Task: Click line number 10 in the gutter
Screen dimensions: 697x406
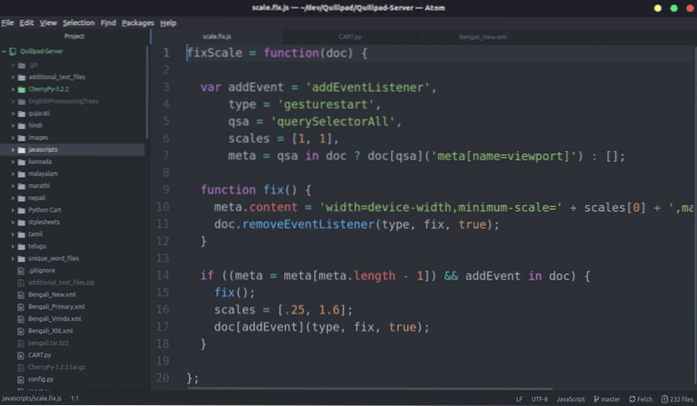Action: pos(163,207)
